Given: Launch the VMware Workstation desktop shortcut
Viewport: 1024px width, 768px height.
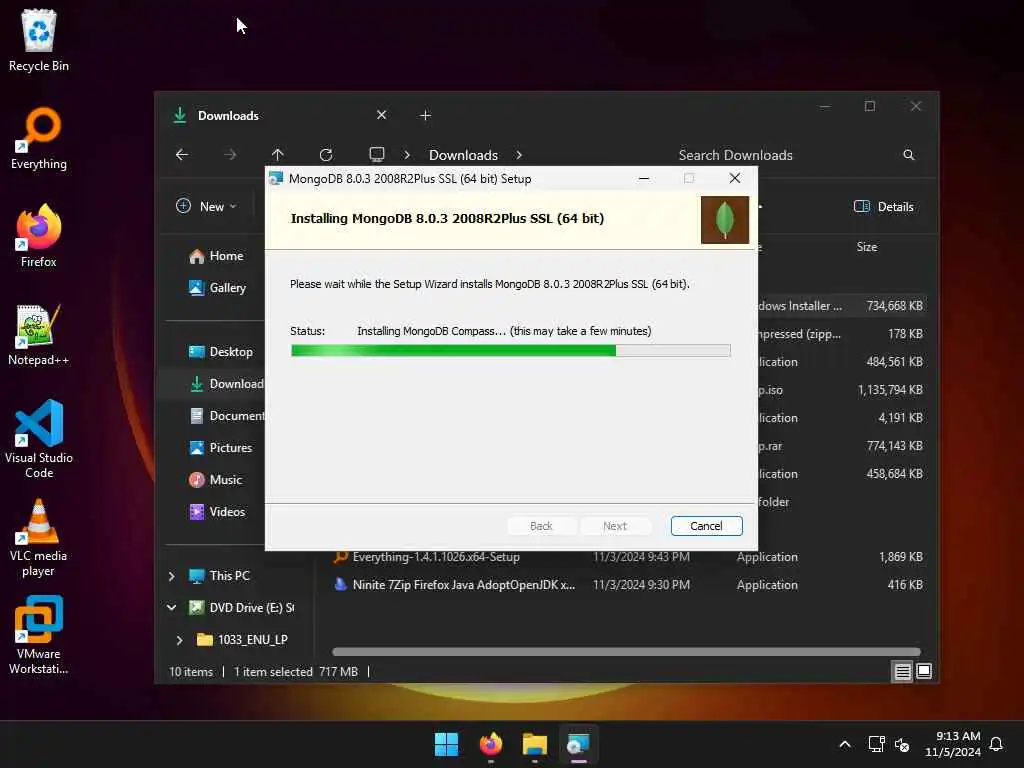Looking at the screenshot, I should click(39, 635).
